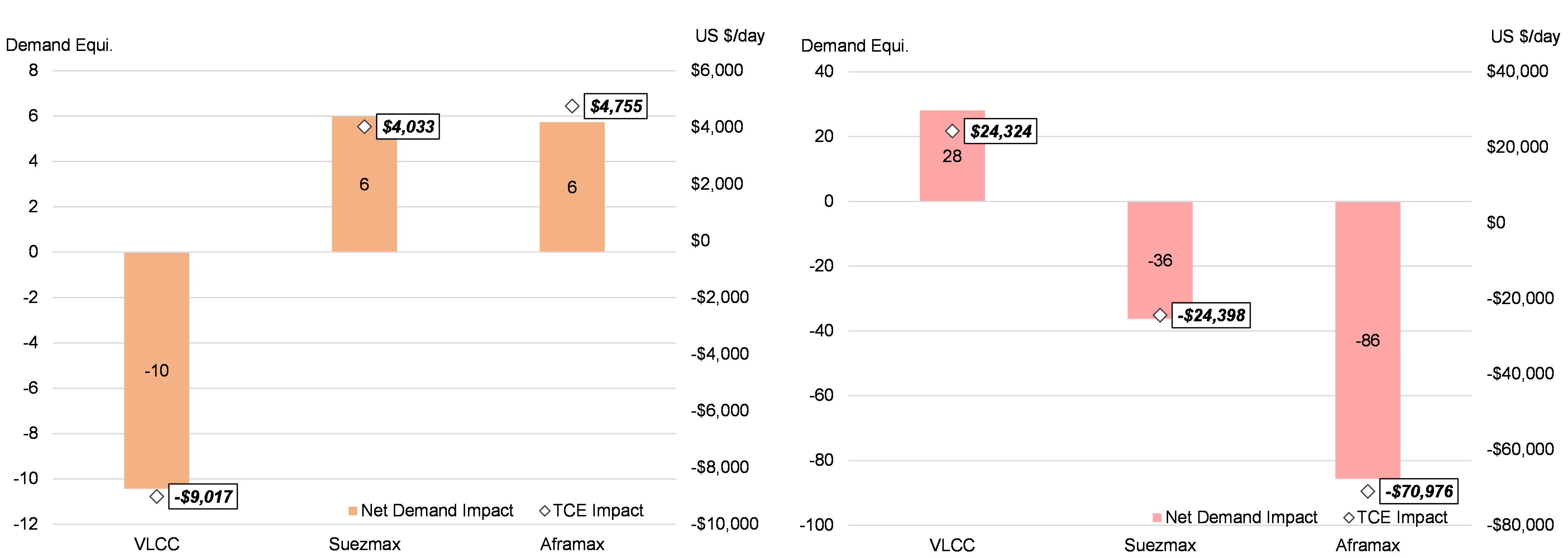Click the diamond marker next to -$70,976
This screenshot has width=1568, height=558.
[x=1367, y=491]
